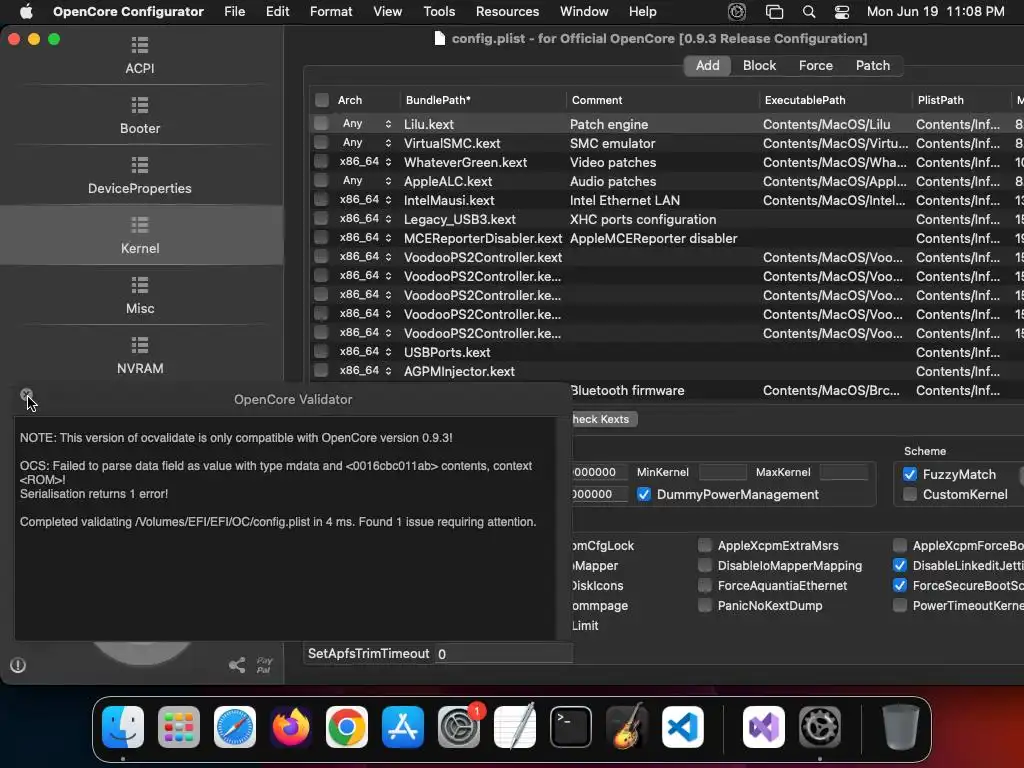Open the Apple menu
Screen dimensions: 1024x768
26,12
